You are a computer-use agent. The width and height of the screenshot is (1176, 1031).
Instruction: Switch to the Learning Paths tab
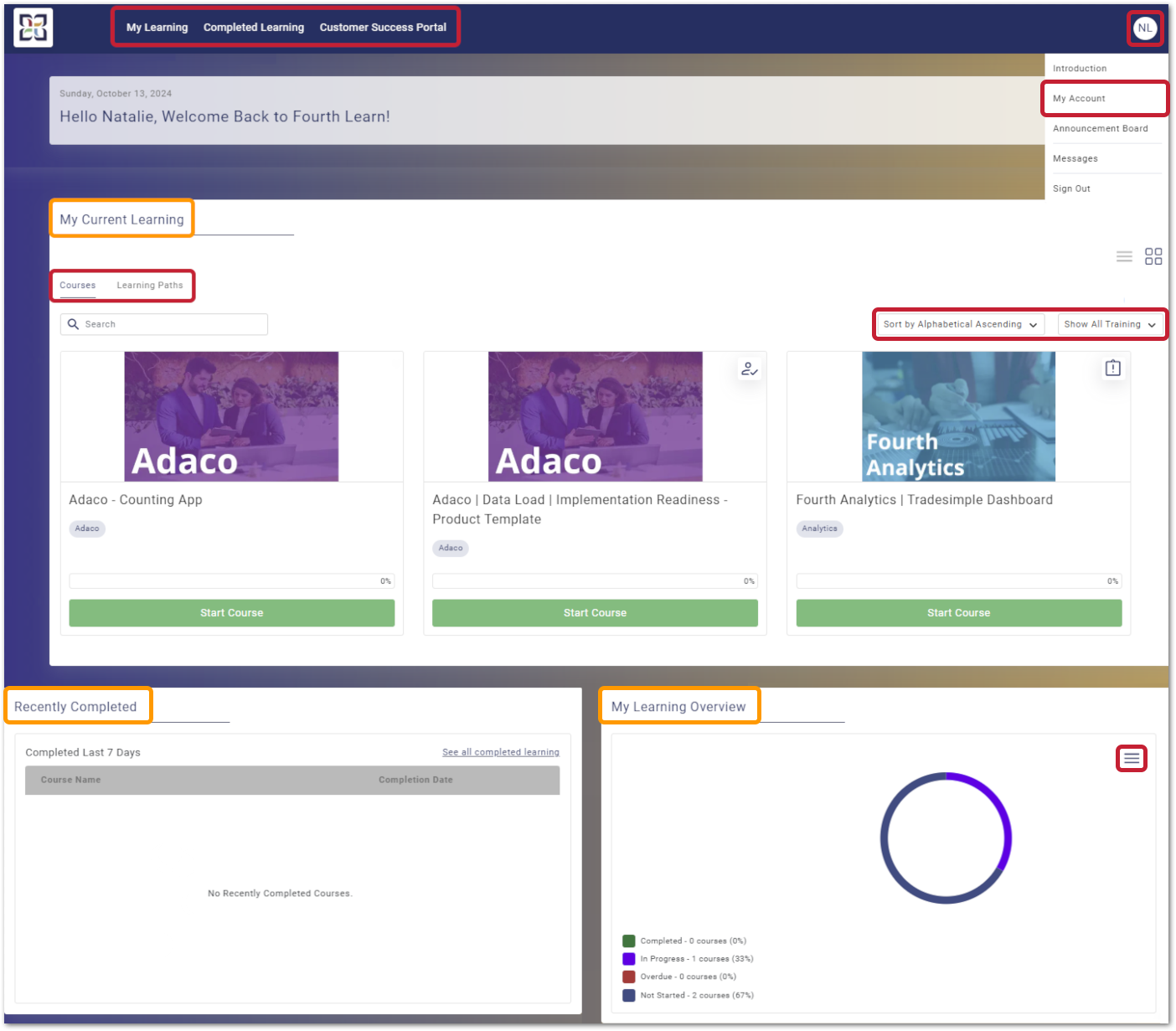150,286
